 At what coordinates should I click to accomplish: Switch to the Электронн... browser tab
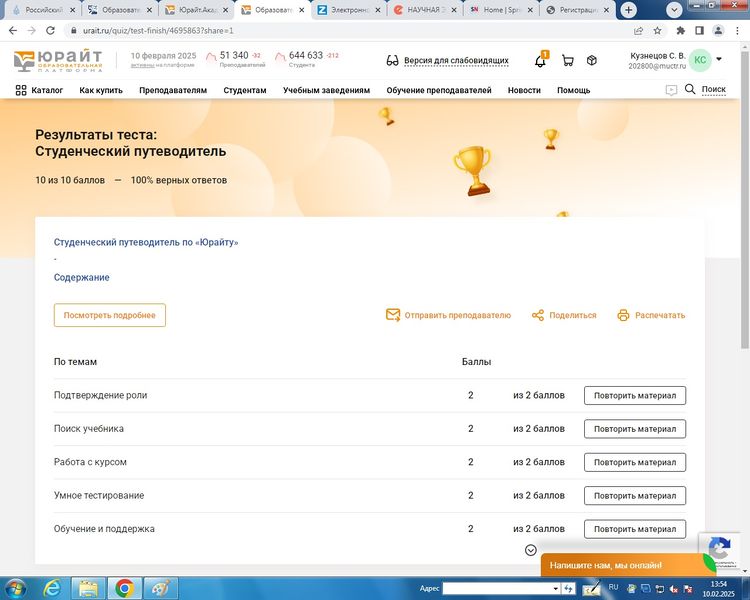pyautogui.click(x=349, y=10)
